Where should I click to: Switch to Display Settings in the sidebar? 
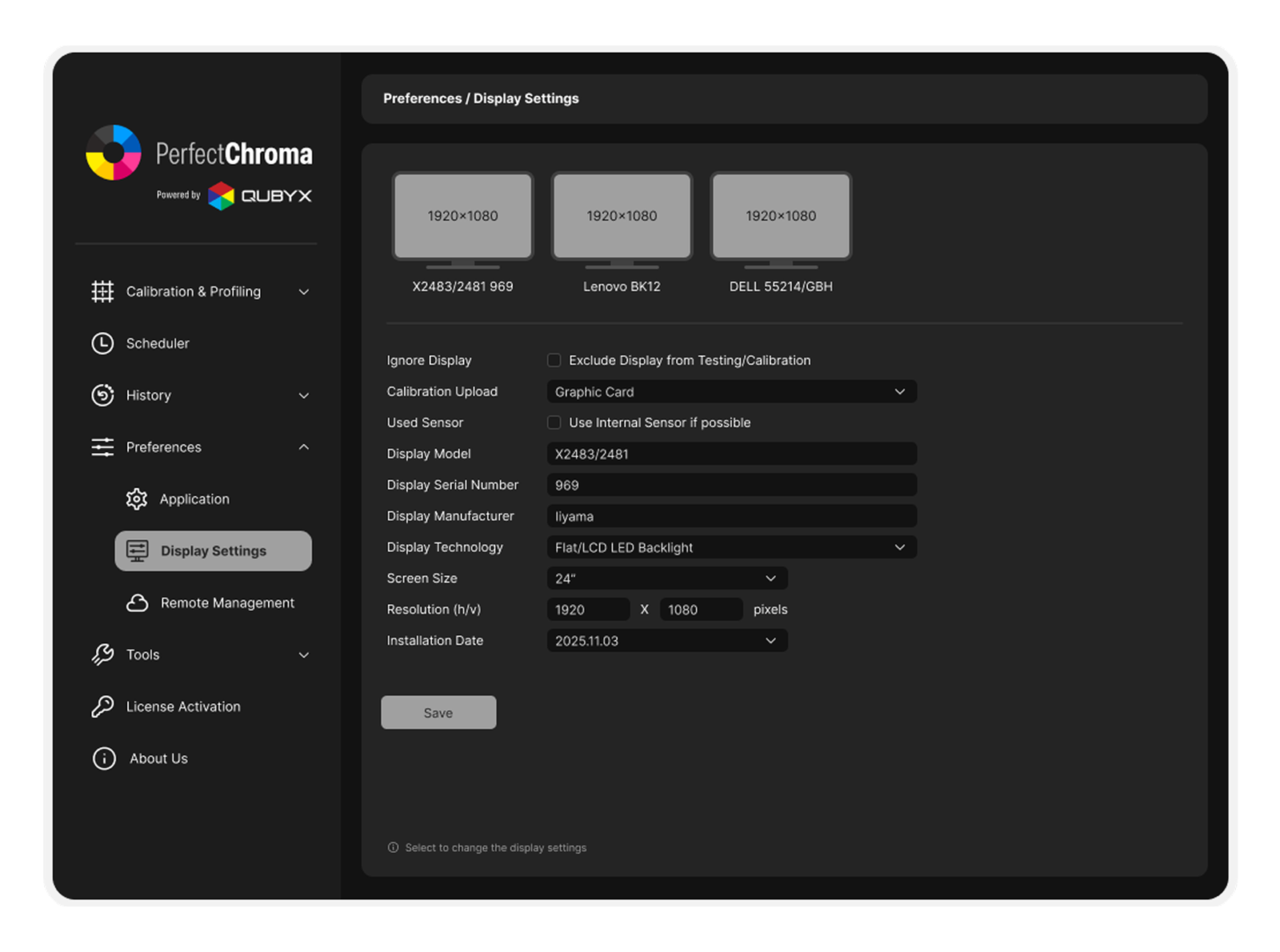(x=213, y=550)
